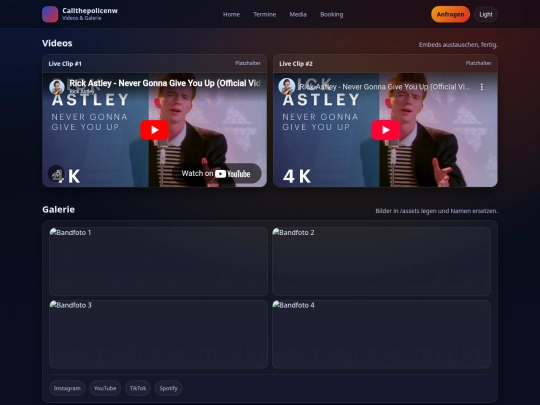The image size is (540, 405).
Task: Click the TikTok social chip
Action: [138, 388]
